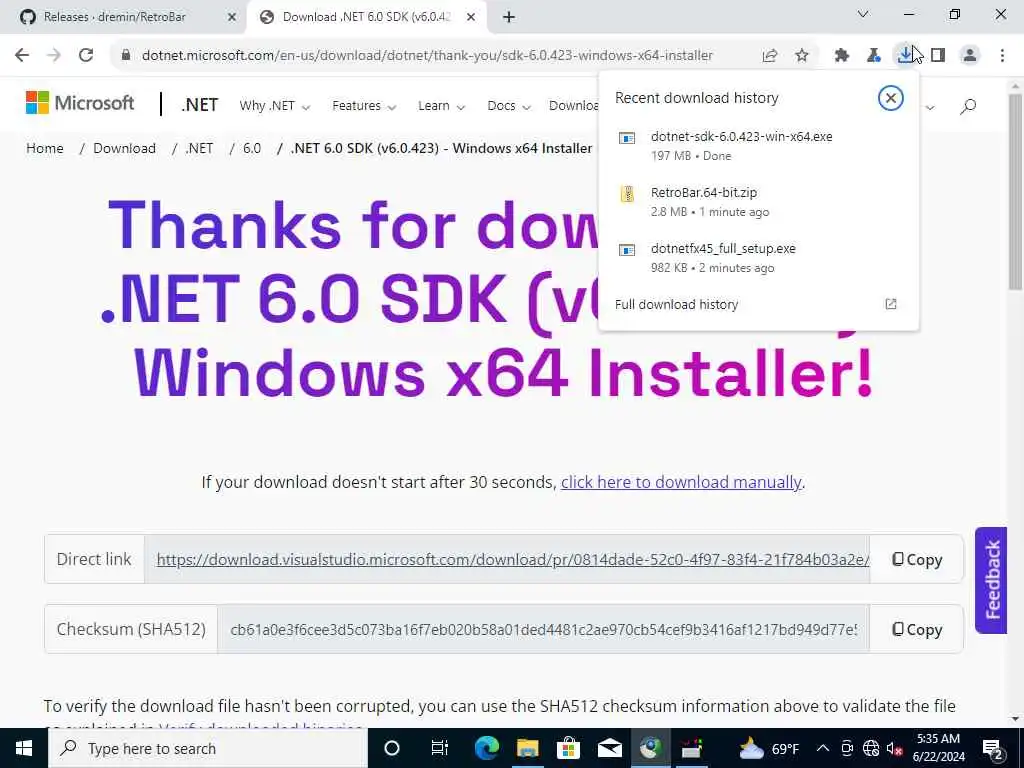Open the Chrome profile avatar
The height and width of the screenshot is (768, 1024).
click(970, 56)
